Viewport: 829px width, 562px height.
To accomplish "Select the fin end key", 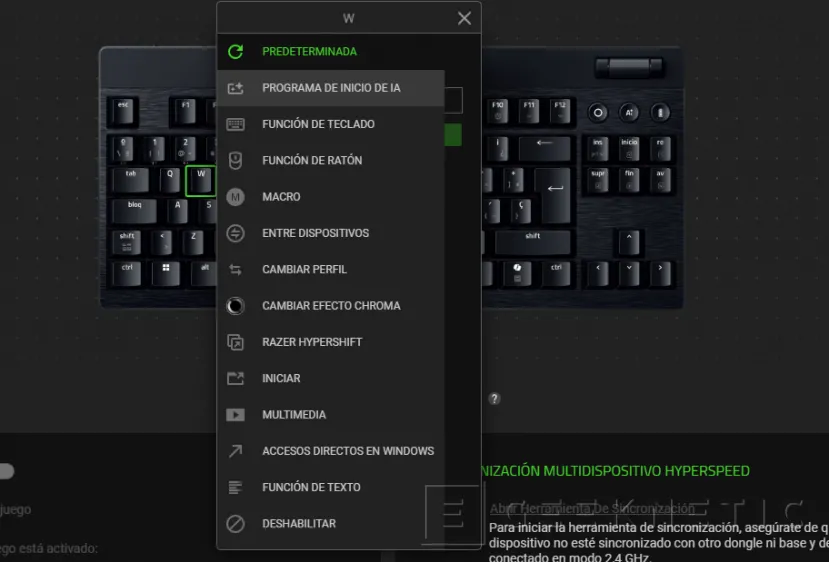I will (629, 180).
